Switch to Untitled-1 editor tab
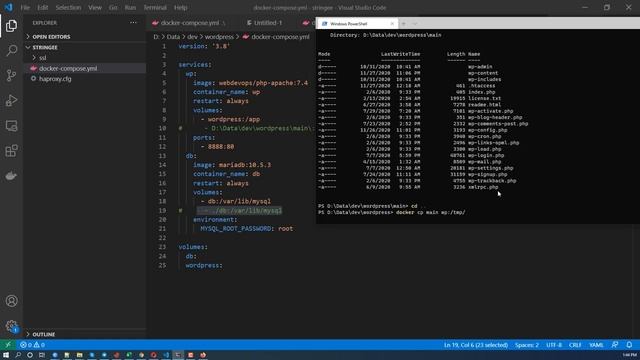The width and height of the screenshot is (640, 360). (x=268, y=23)
